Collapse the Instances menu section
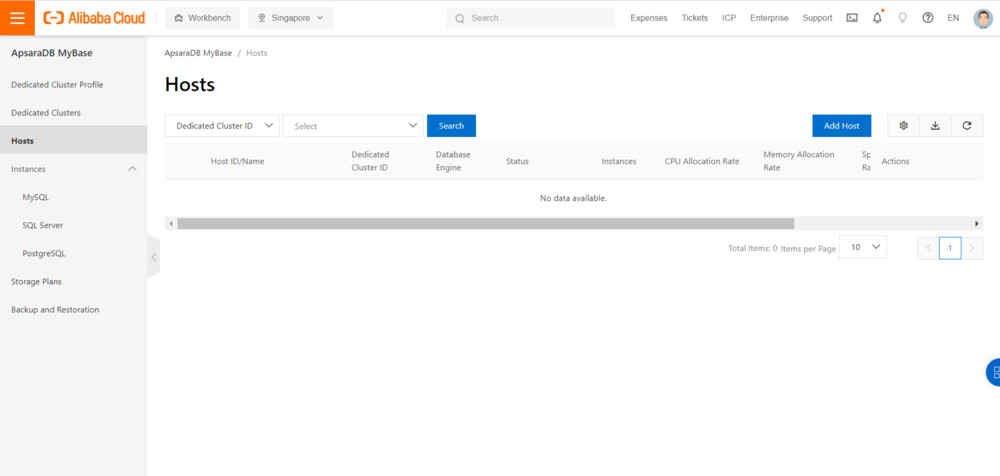 pyautogui.click(x=132, y=169)
